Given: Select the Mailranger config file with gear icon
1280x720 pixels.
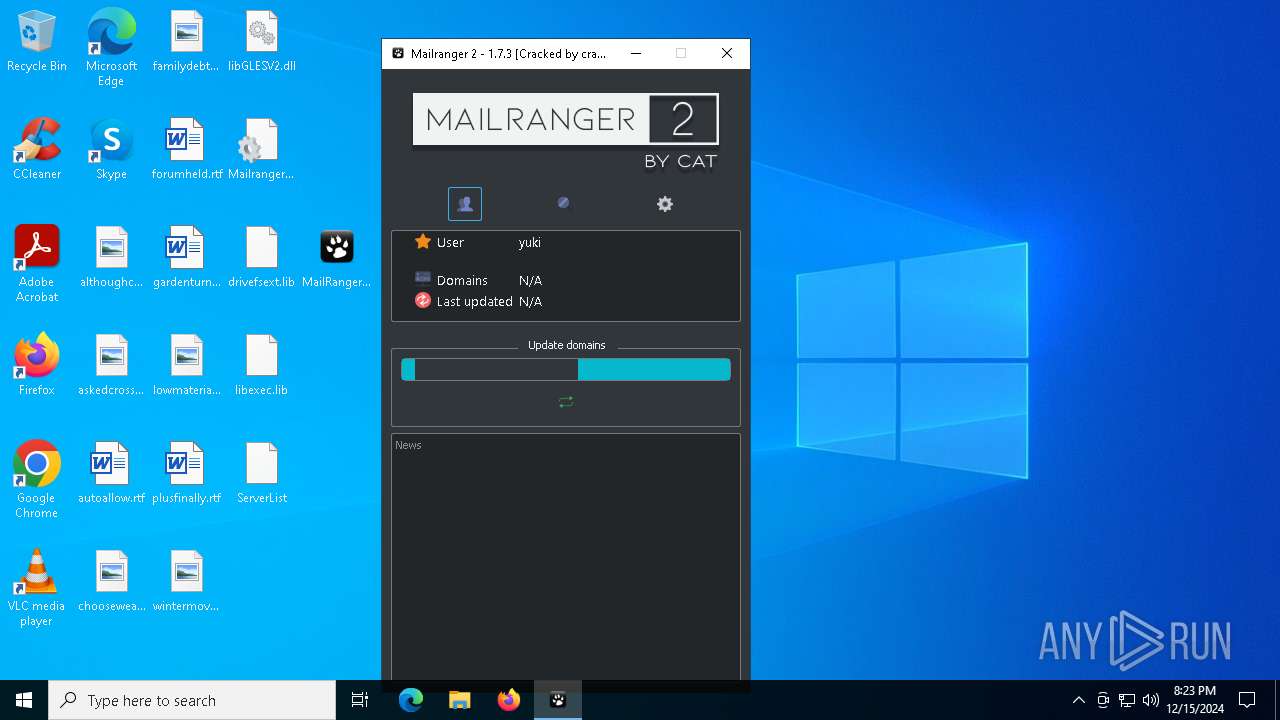Looking at the screenshot, I should [262, 150].
